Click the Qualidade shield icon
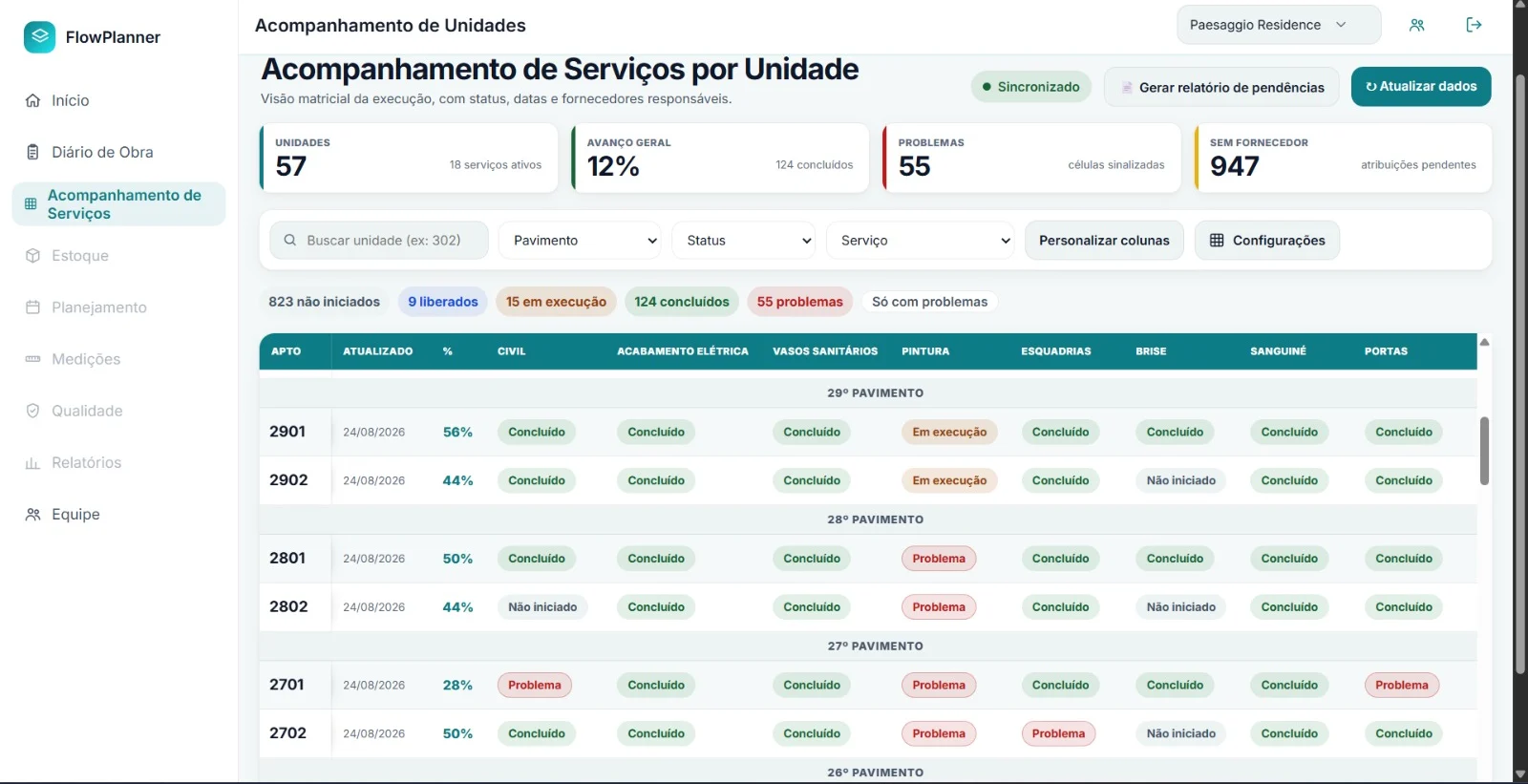 pyautogui.click(x=32, y=411)
